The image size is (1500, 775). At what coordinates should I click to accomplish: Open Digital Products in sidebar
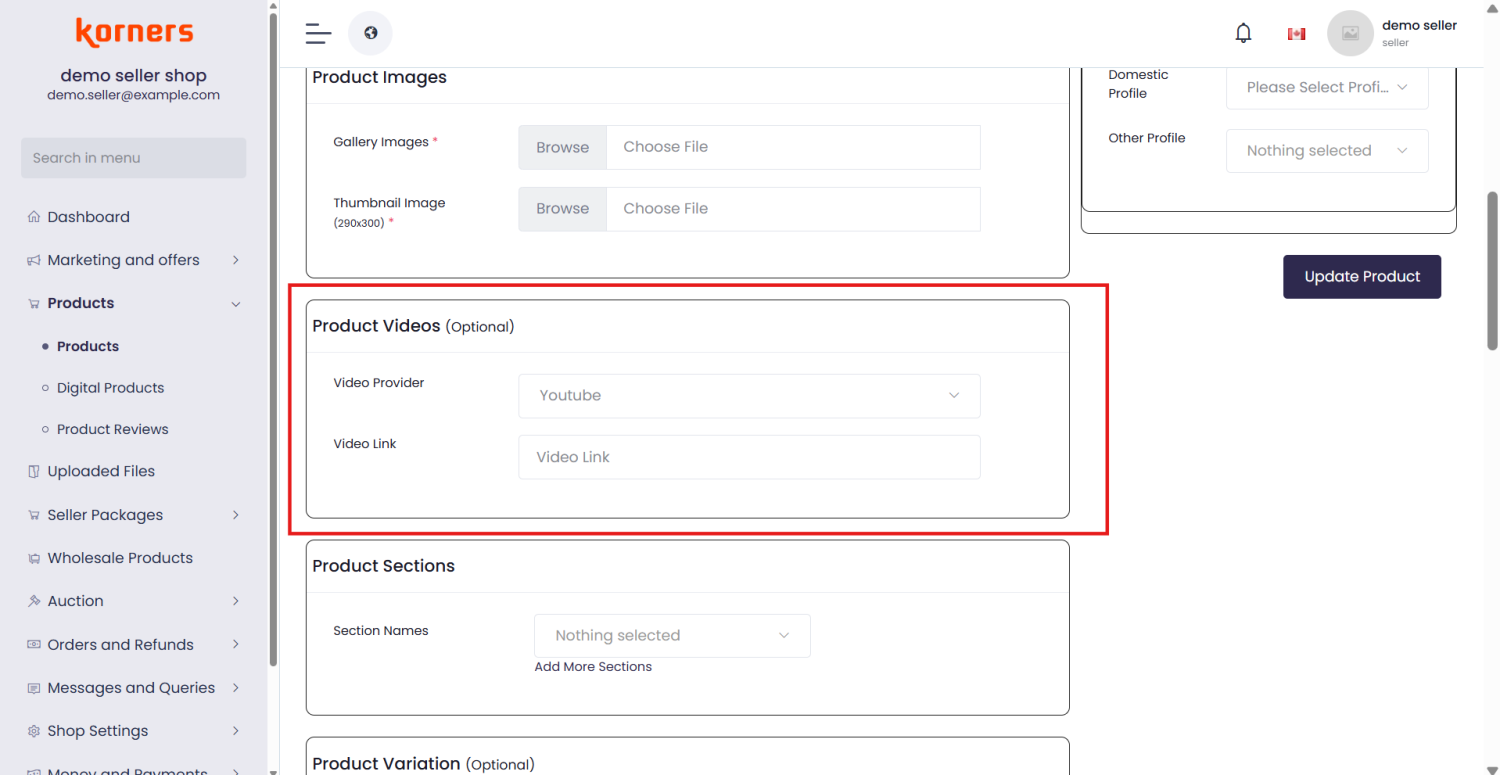click(110, 388)
